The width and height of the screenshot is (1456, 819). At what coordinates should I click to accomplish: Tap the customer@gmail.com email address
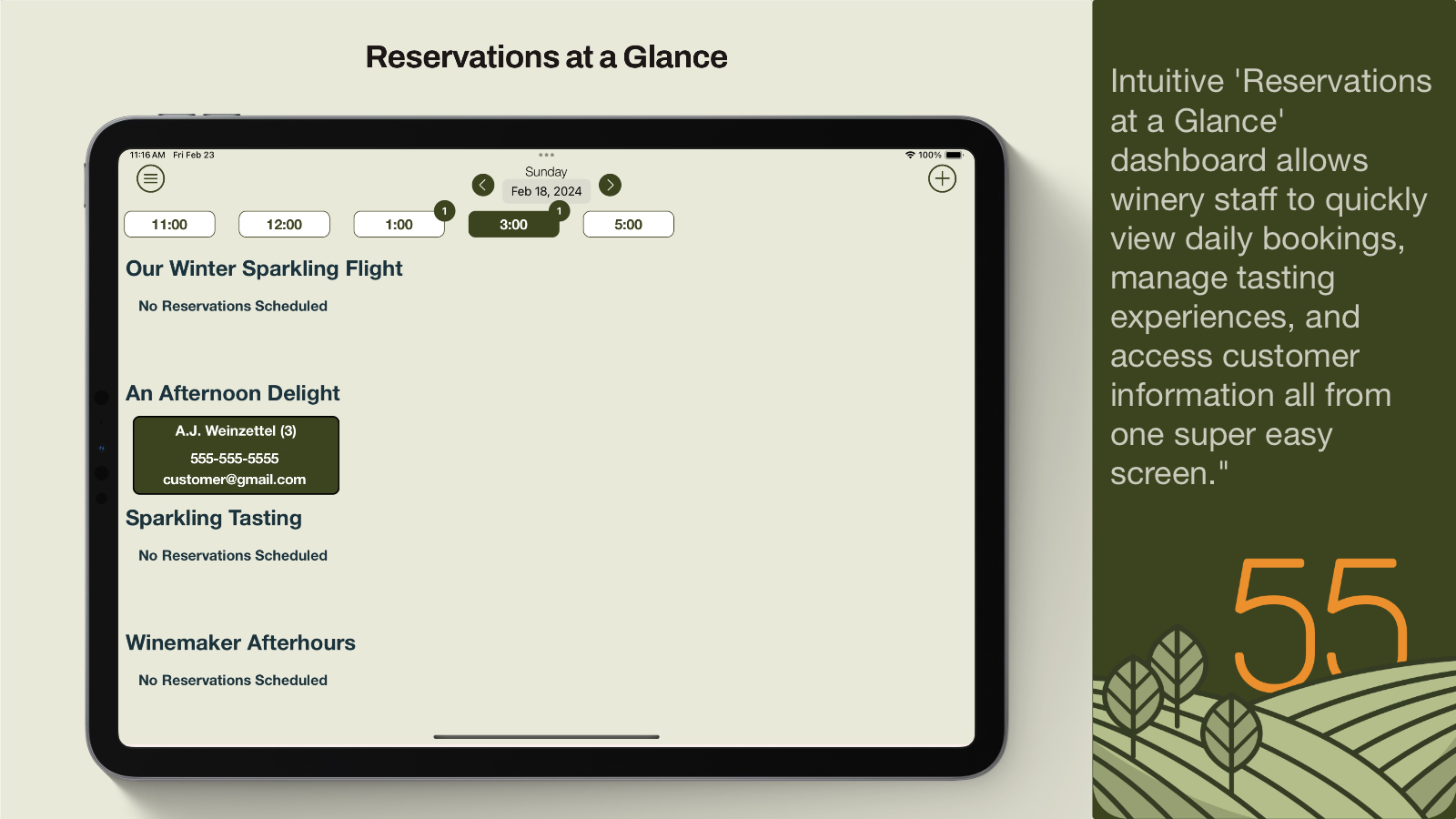tap(234, 480)
